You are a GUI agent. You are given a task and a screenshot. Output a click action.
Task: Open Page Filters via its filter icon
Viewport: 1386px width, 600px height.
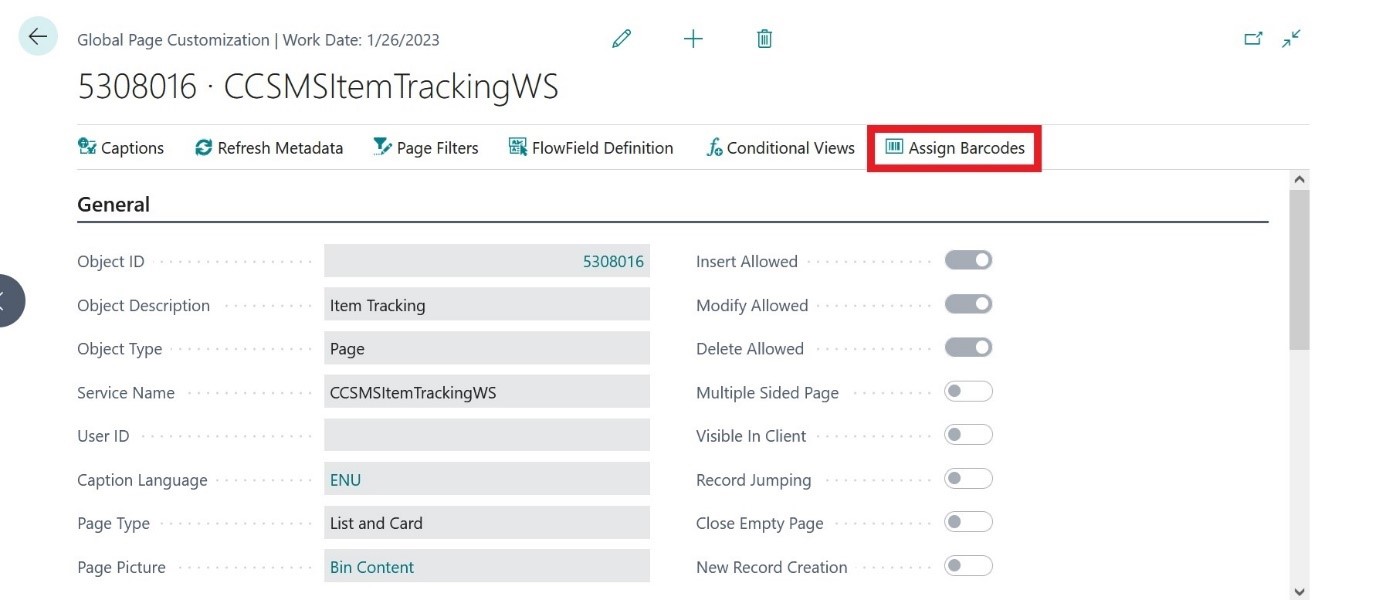pos(382,146)
